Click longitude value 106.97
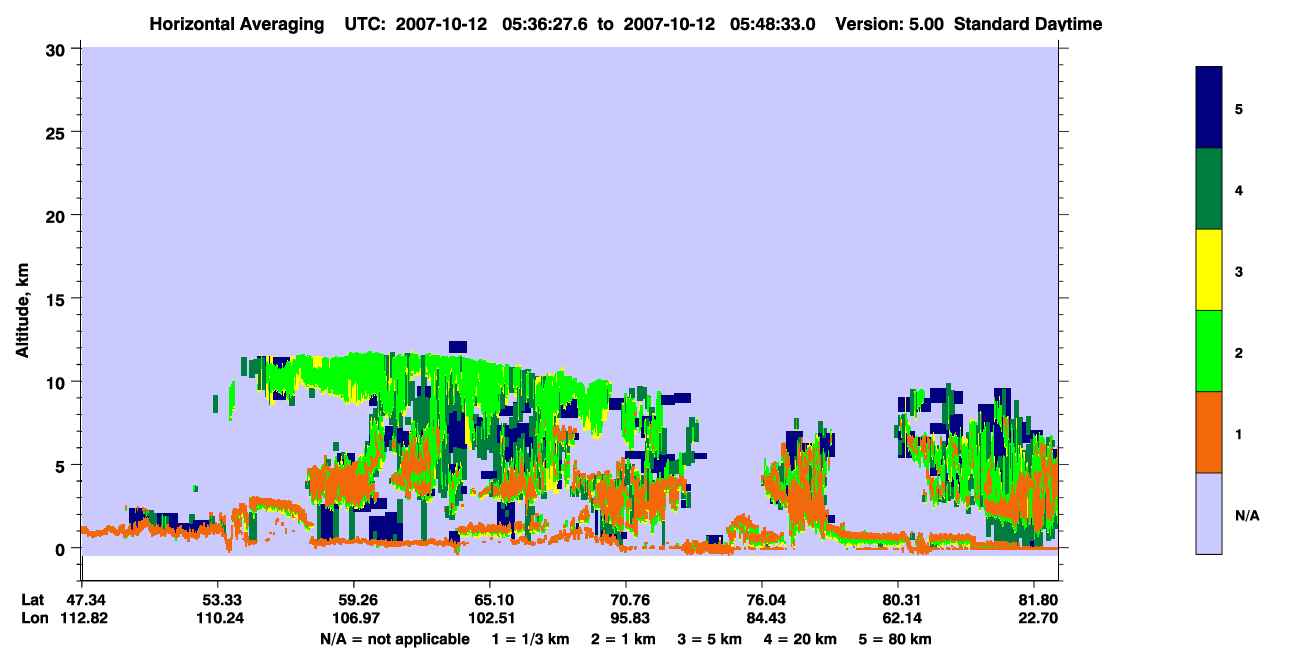Screen dimensions: 1300x667 coord(354,618)
